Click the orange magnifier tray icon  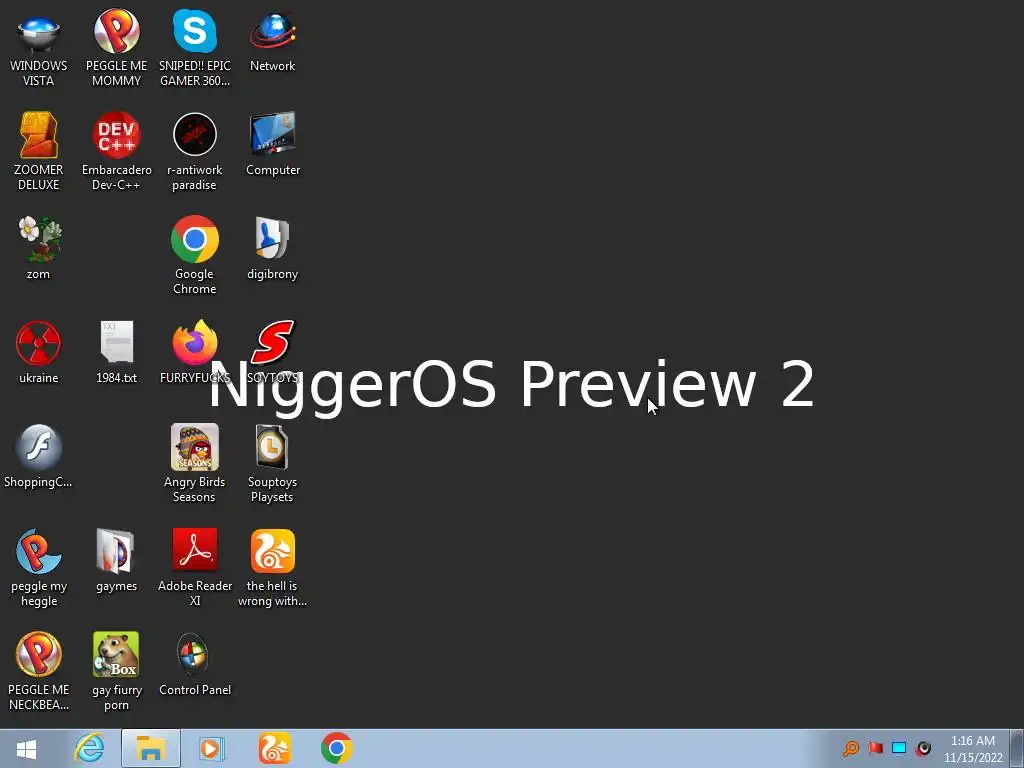(851, 748)
